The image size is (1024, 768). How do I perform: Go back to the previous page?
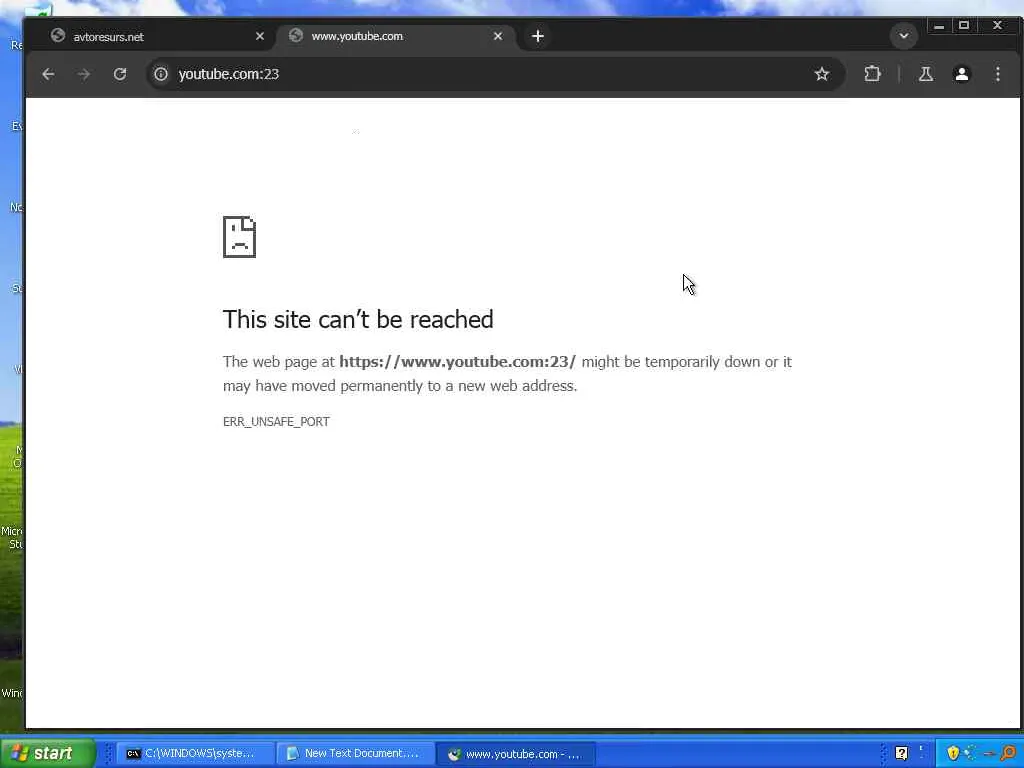pyautogui.click(x=48, y=74)
